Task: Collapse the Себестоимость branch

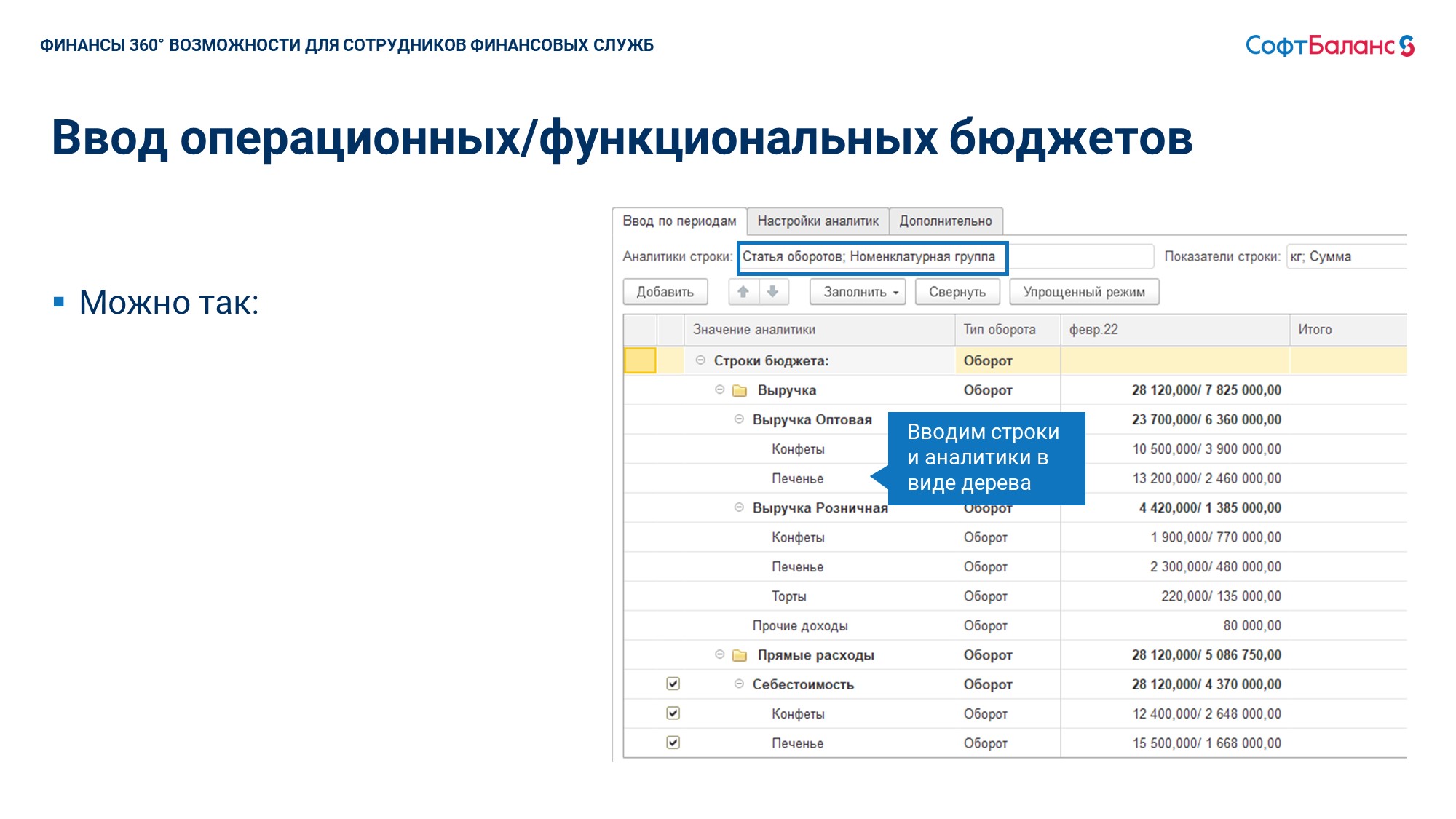Action: [739, 684]
